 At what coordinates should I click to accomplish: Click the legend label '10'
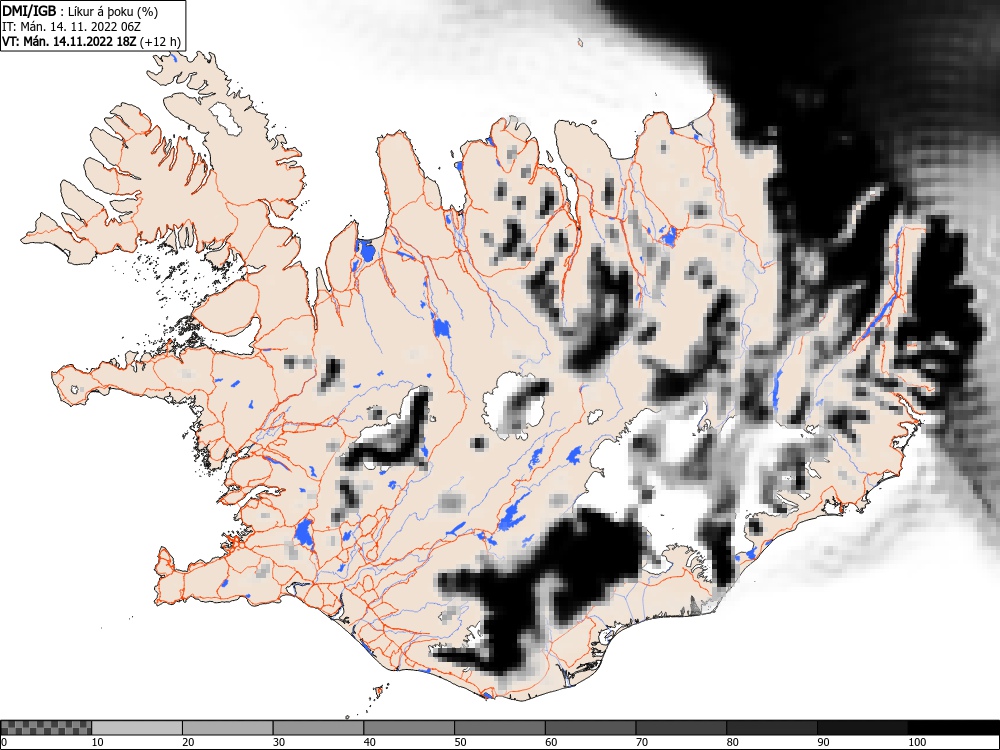coord(97,742)
